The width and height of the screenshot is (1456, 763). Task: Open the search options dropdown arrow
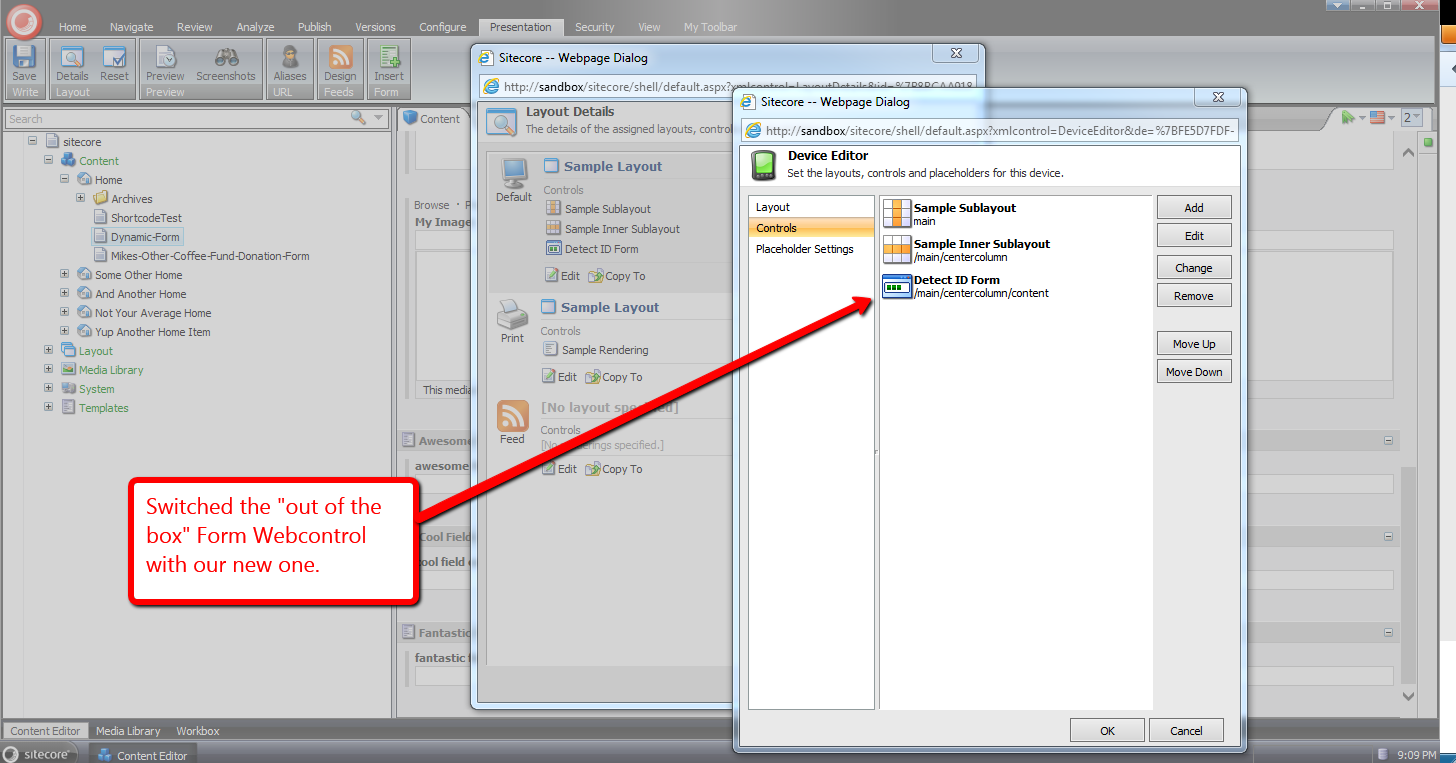pyautogui.click(x=378, y=119)
